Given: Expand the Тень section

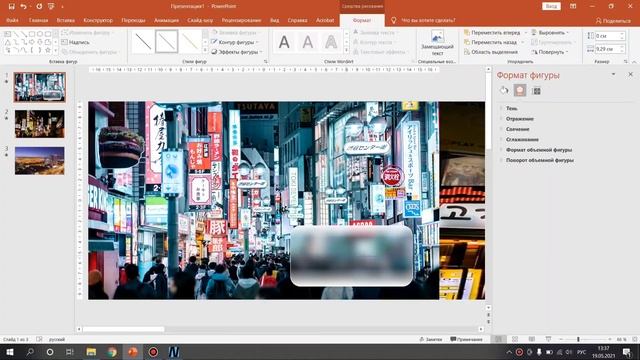Looking at the screenshot, I should (x=511, y=108).
